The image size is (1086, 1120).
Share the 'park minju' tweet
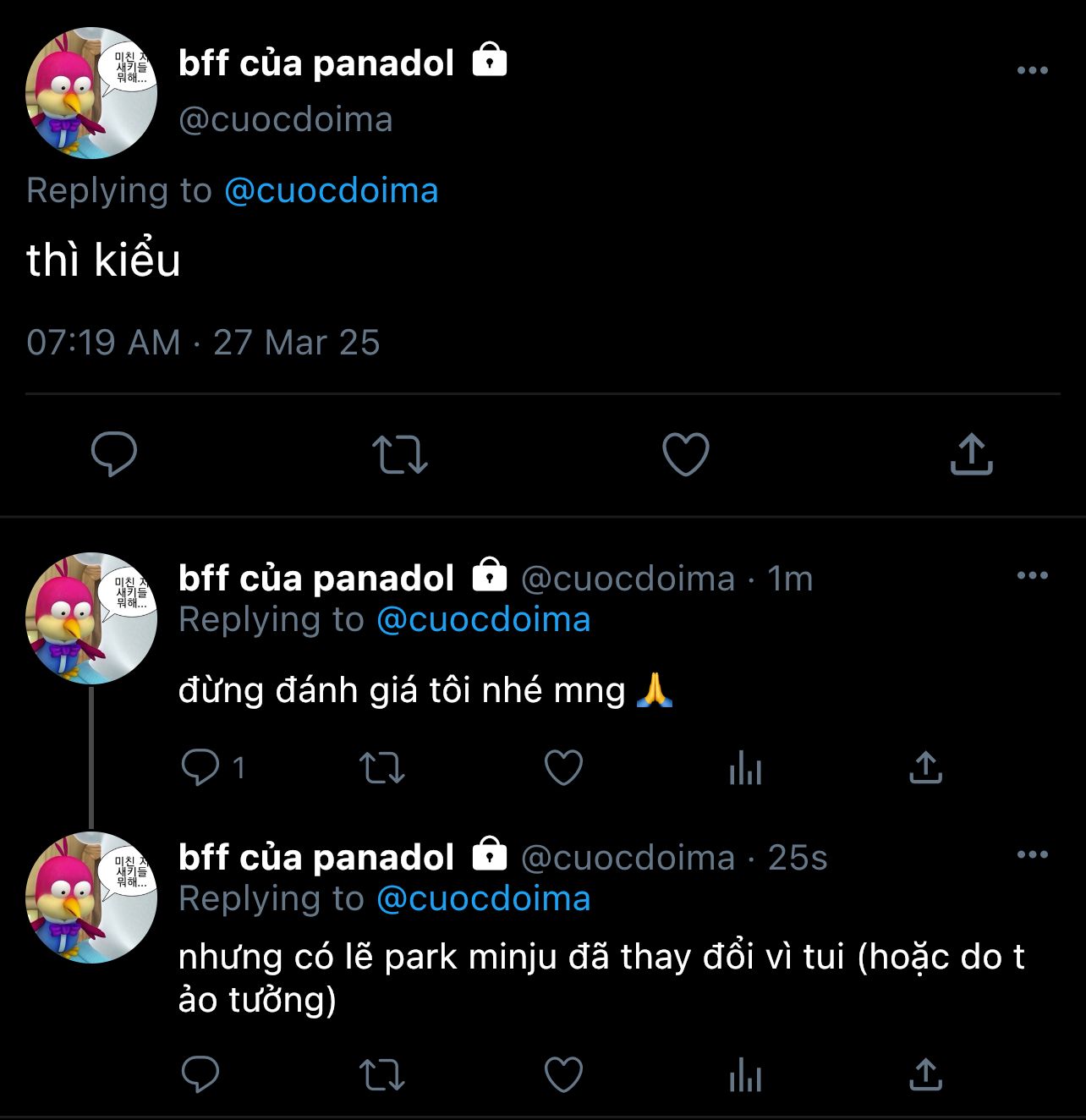click(x=925, y=1075)
